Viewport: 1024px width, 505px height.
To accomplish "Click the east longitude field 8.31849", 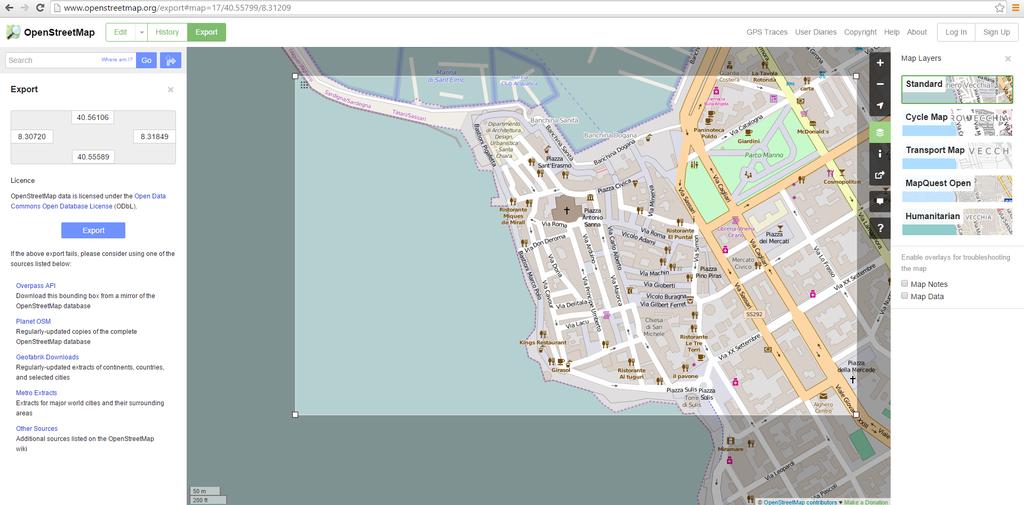I will [x=154, y=137].
